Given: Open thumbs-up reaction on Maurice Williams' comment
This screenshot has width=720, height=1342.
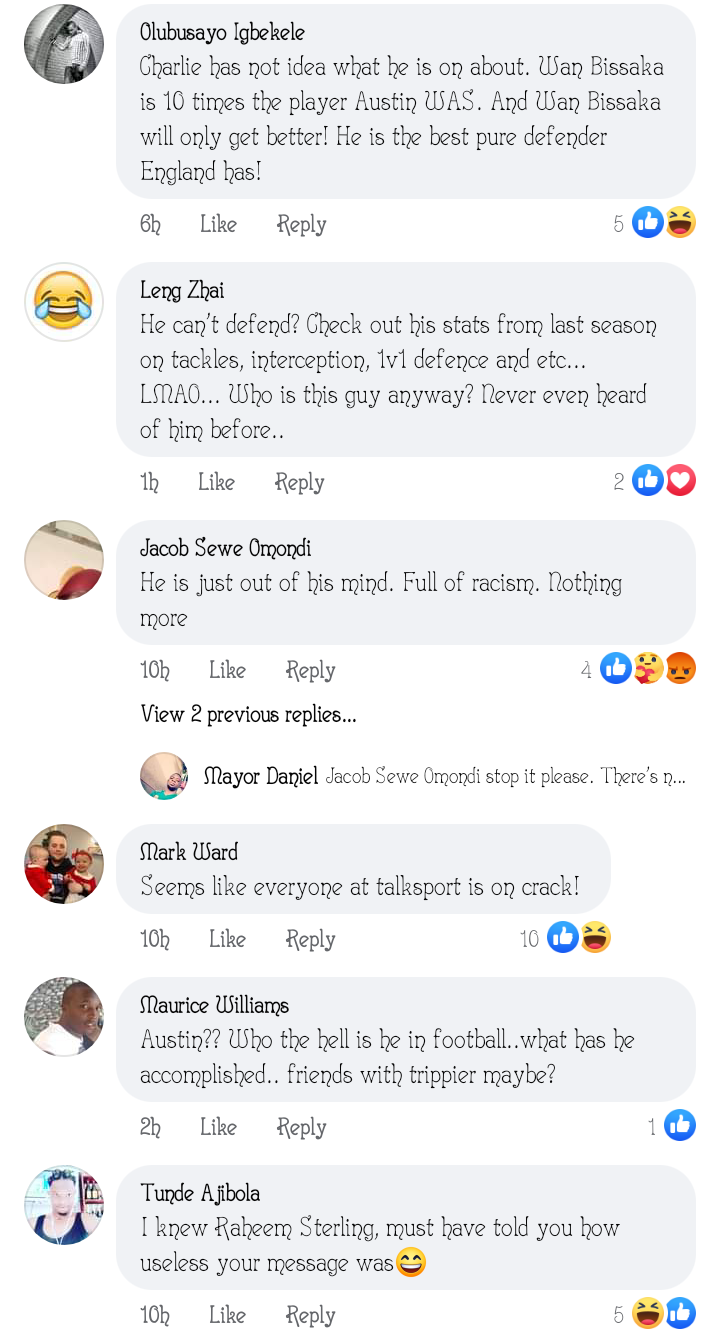Looking at the screenshot, I should click(x=680, y=1126).
